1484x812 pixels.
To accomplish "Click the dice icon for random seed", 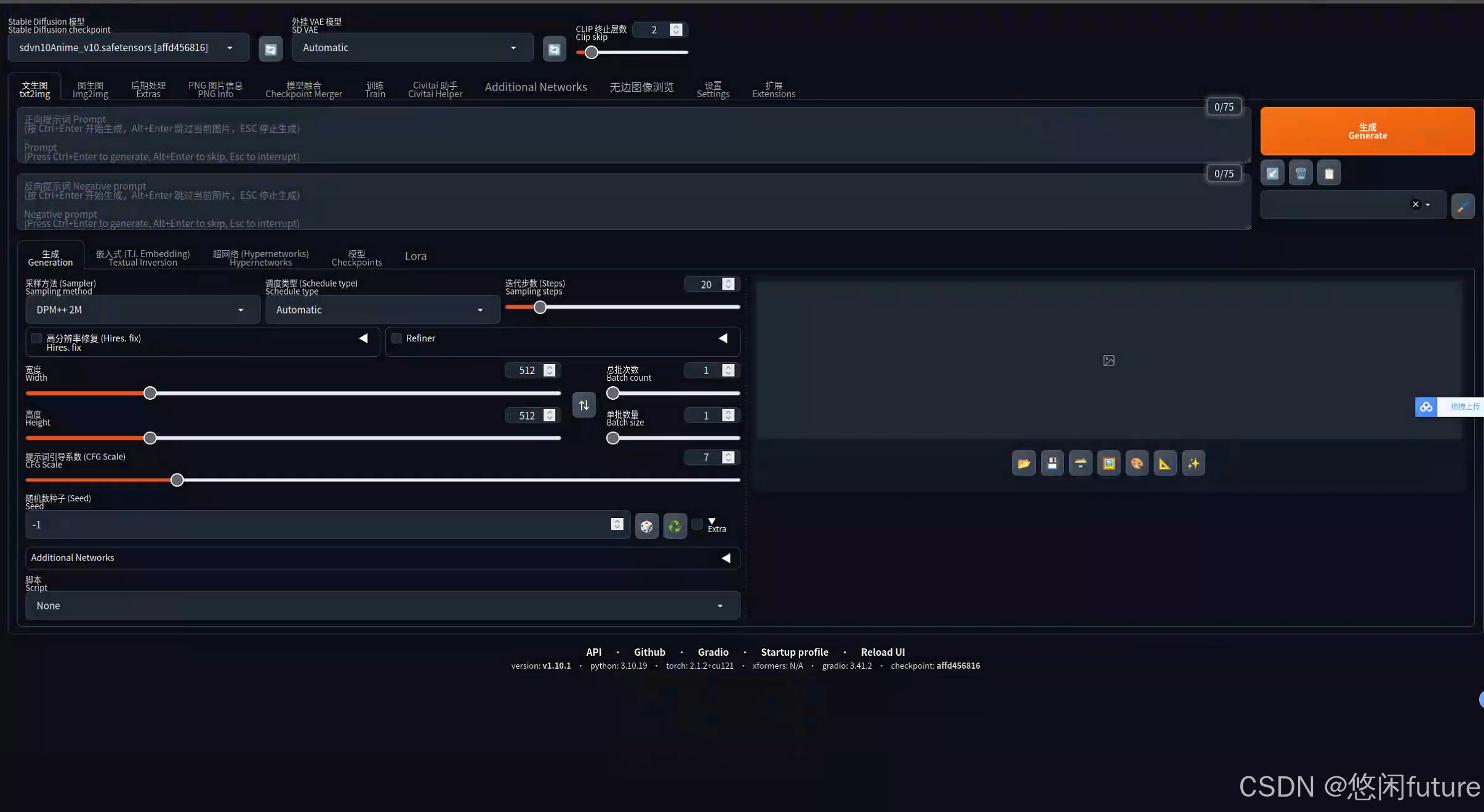I will point(646,526).
